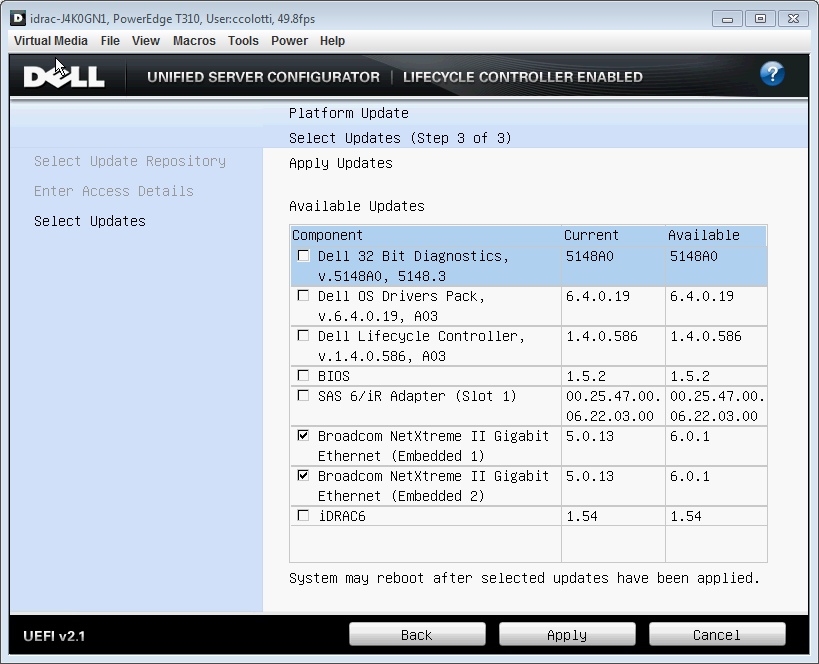The image size is (819, 664).
Task: Click iDRAC6 available version 1.54
Action: point(686,516)
